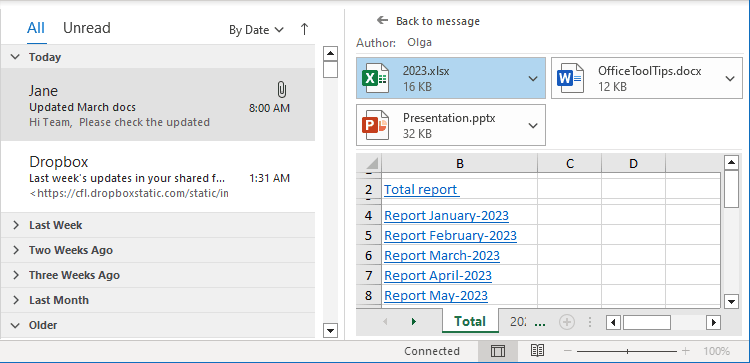
Task: Click the OfficeToolTips.docx Word file icon
Action: [x=570, y=78]
